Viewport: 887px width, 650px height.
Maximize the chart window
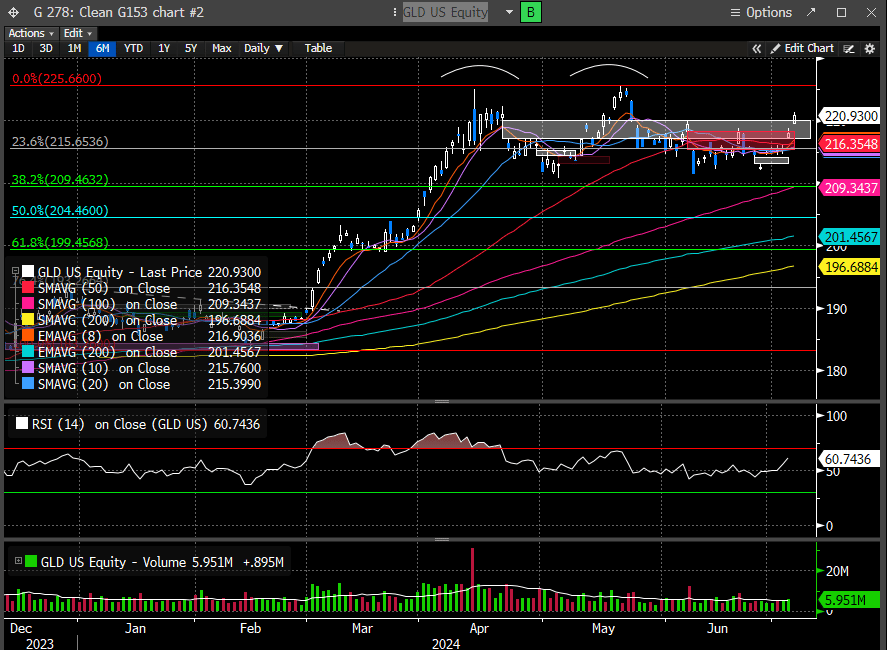click(841, 12)
